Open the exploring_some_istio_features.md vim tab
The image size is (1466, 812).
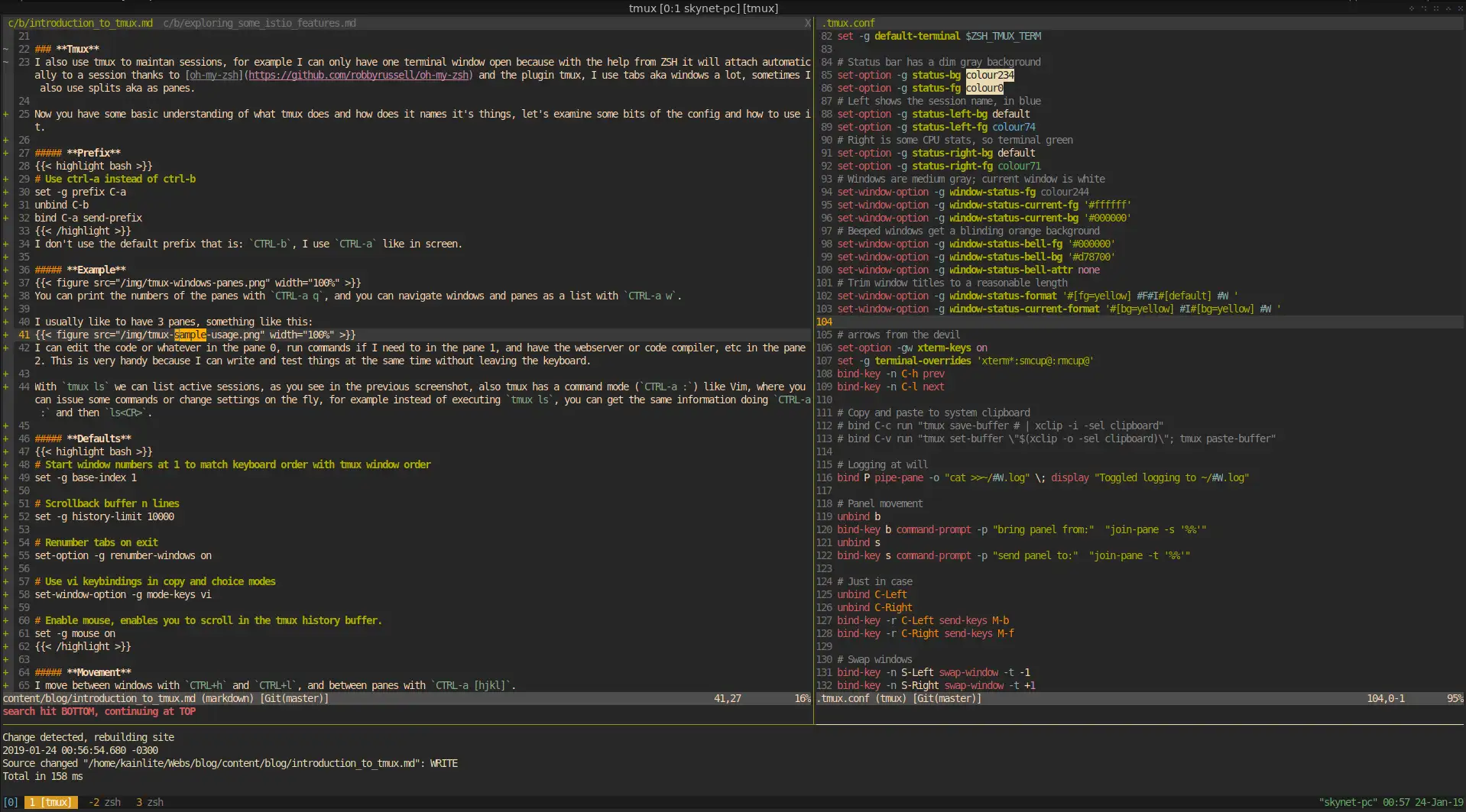point(259,23)
